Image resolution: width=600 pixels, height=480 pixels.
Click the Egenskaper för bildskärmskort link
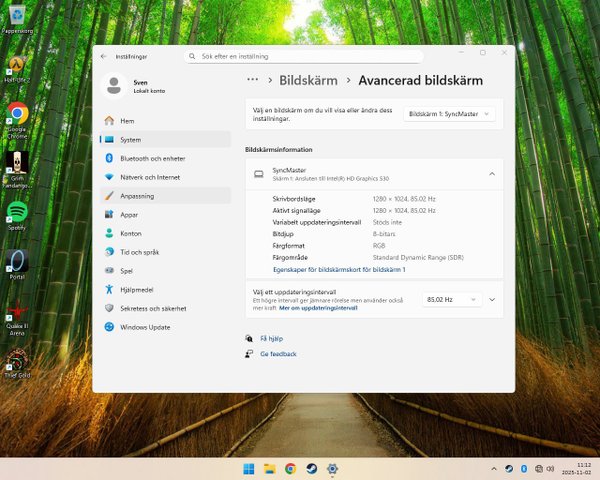tap(339, 270)
